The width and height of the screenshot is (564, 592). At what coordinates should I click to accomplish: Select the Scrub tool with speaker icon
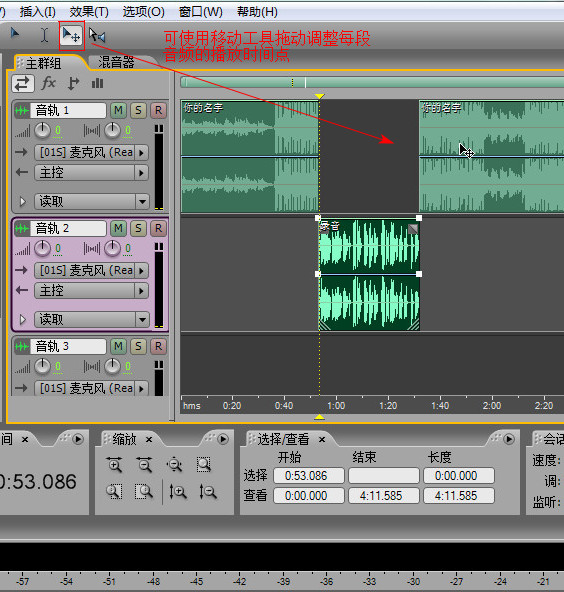(x=97, y=35)
